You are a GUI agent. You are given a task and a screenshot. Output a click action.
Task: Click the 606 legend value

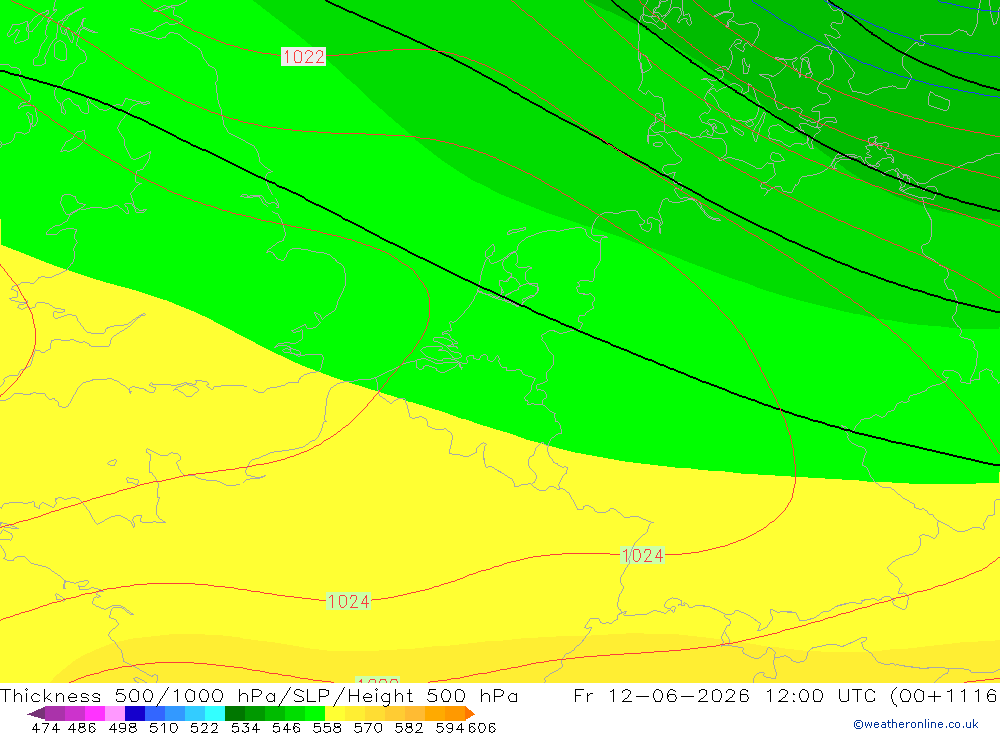(482, 728)
